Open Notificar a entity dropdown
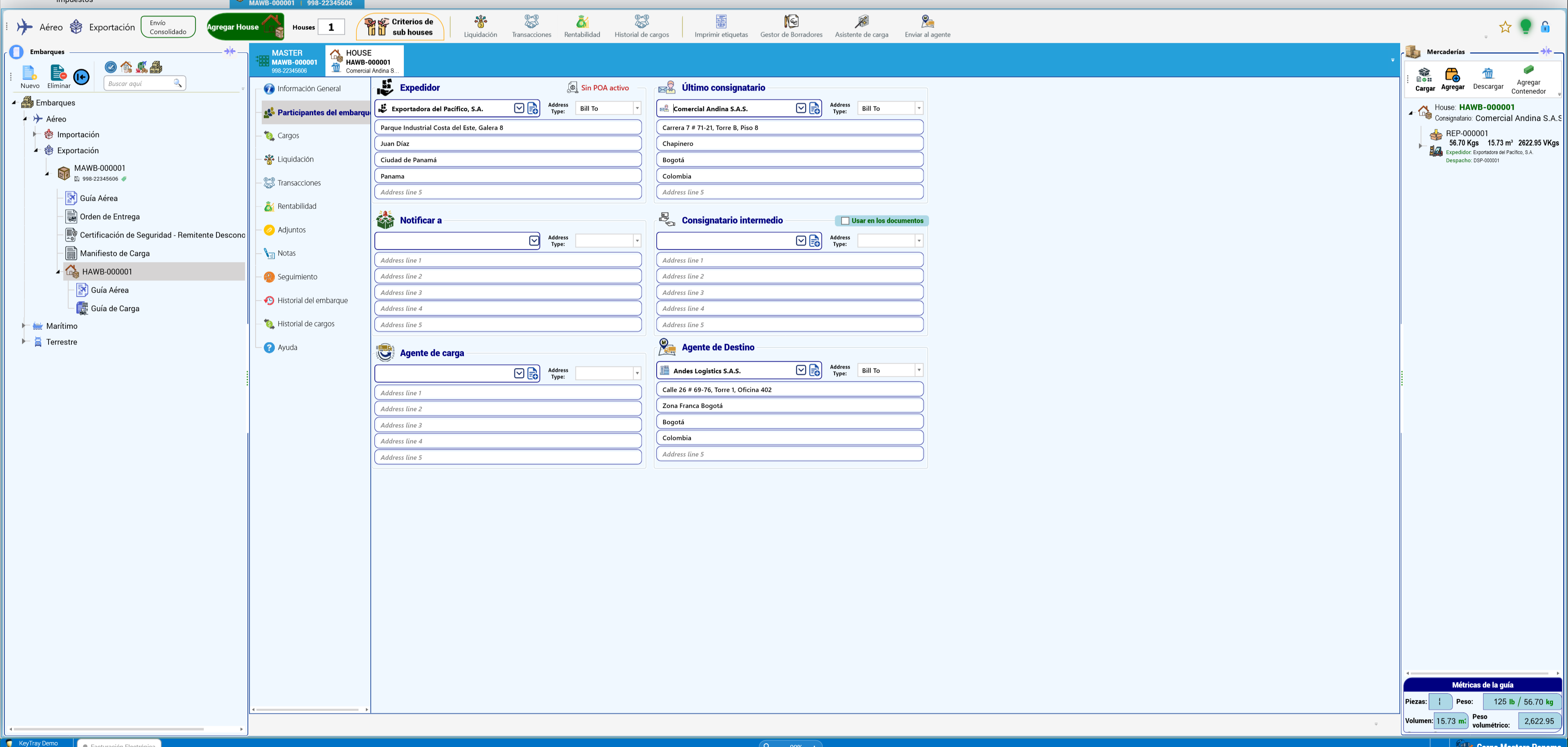1568x747 pixels. point(534,241)
